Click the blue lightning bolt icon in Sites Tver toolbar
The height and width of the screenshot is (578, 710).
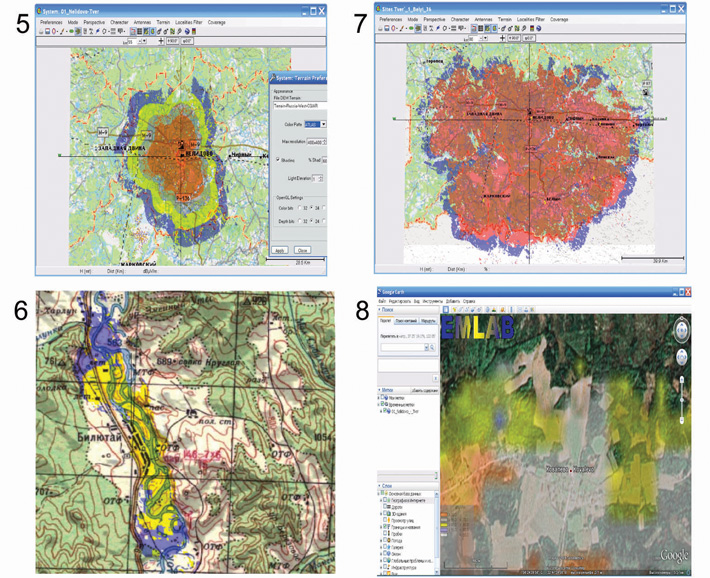(437, 28)
